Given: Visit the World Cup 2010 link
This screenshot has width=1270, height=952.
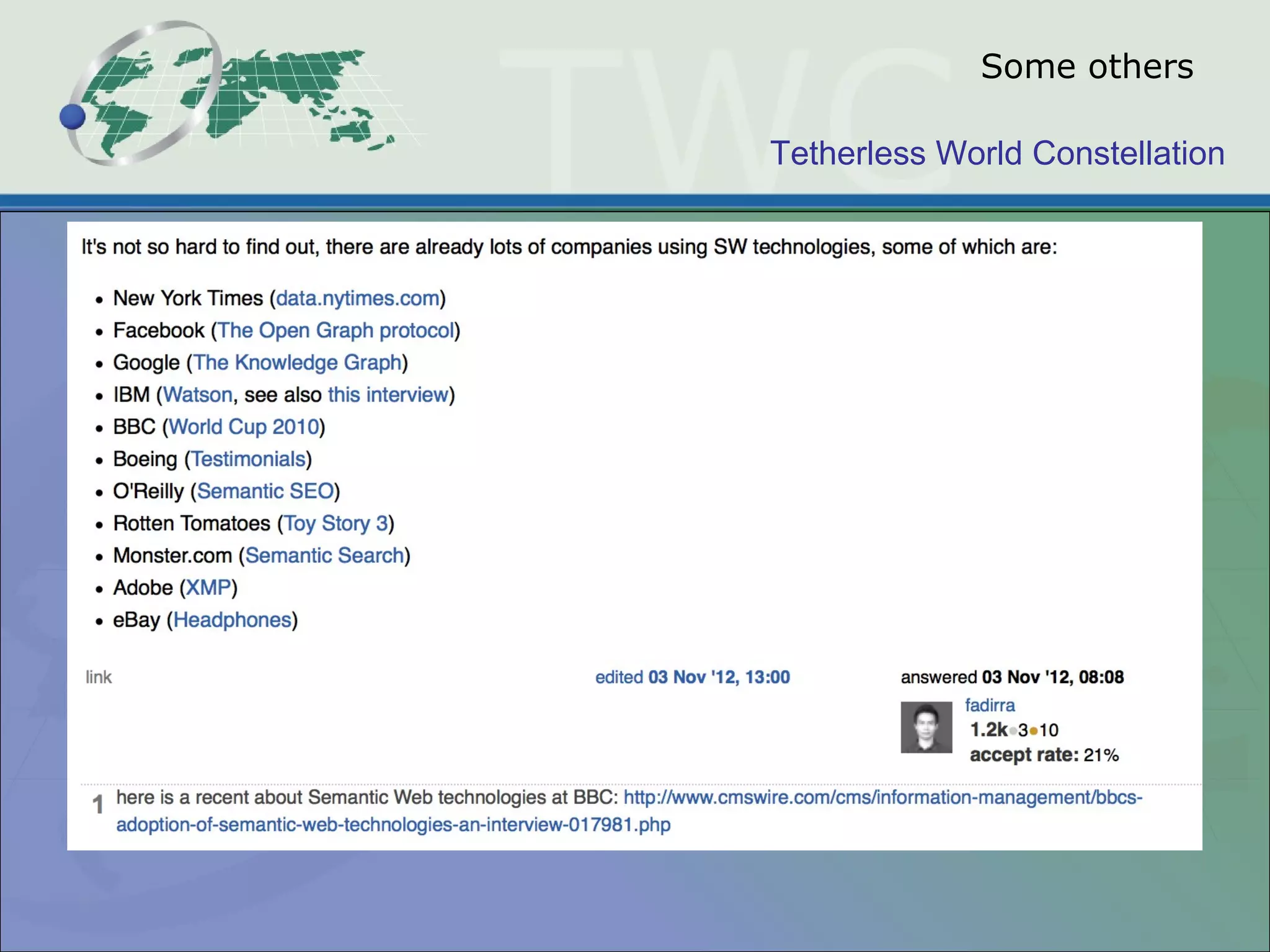Looking at the screenshot, I should point(244,427).
